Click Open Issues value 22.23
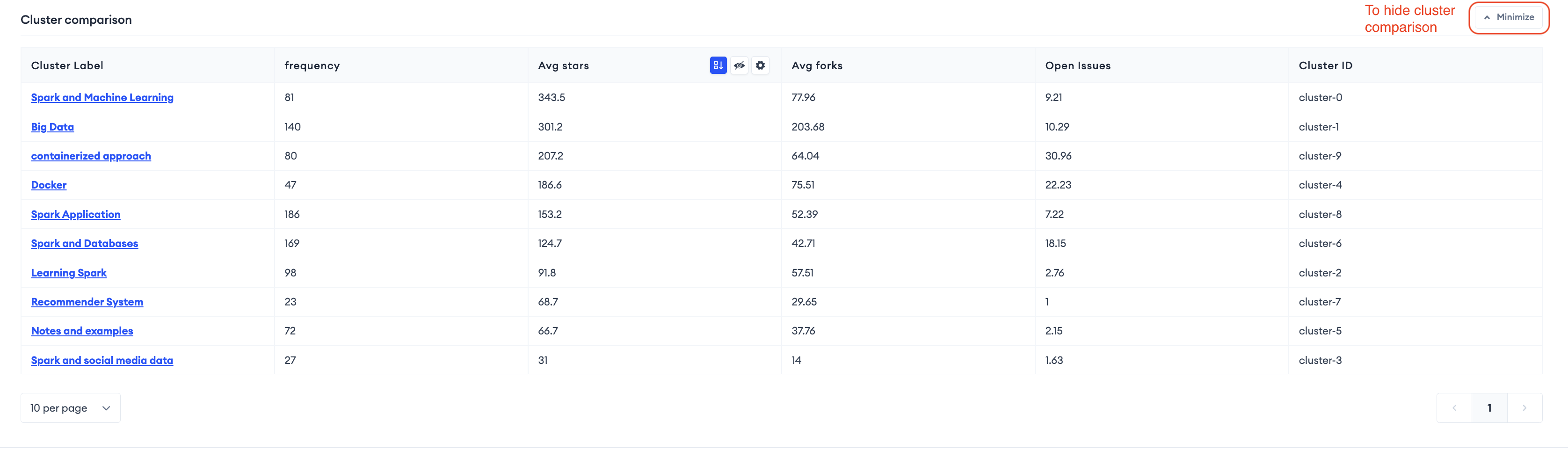Viewport: 1568px width, 450px height. [x=1058, y=185]
